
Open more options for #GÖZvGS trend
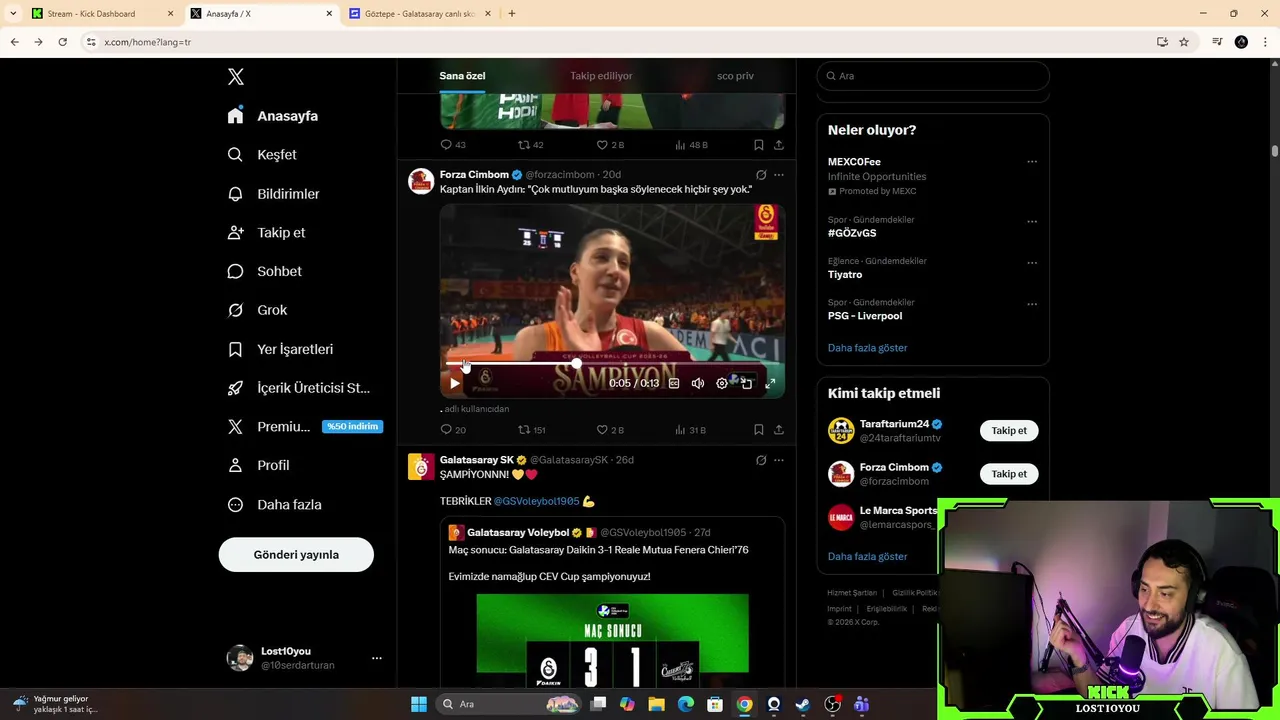[x=1032, y=222]
